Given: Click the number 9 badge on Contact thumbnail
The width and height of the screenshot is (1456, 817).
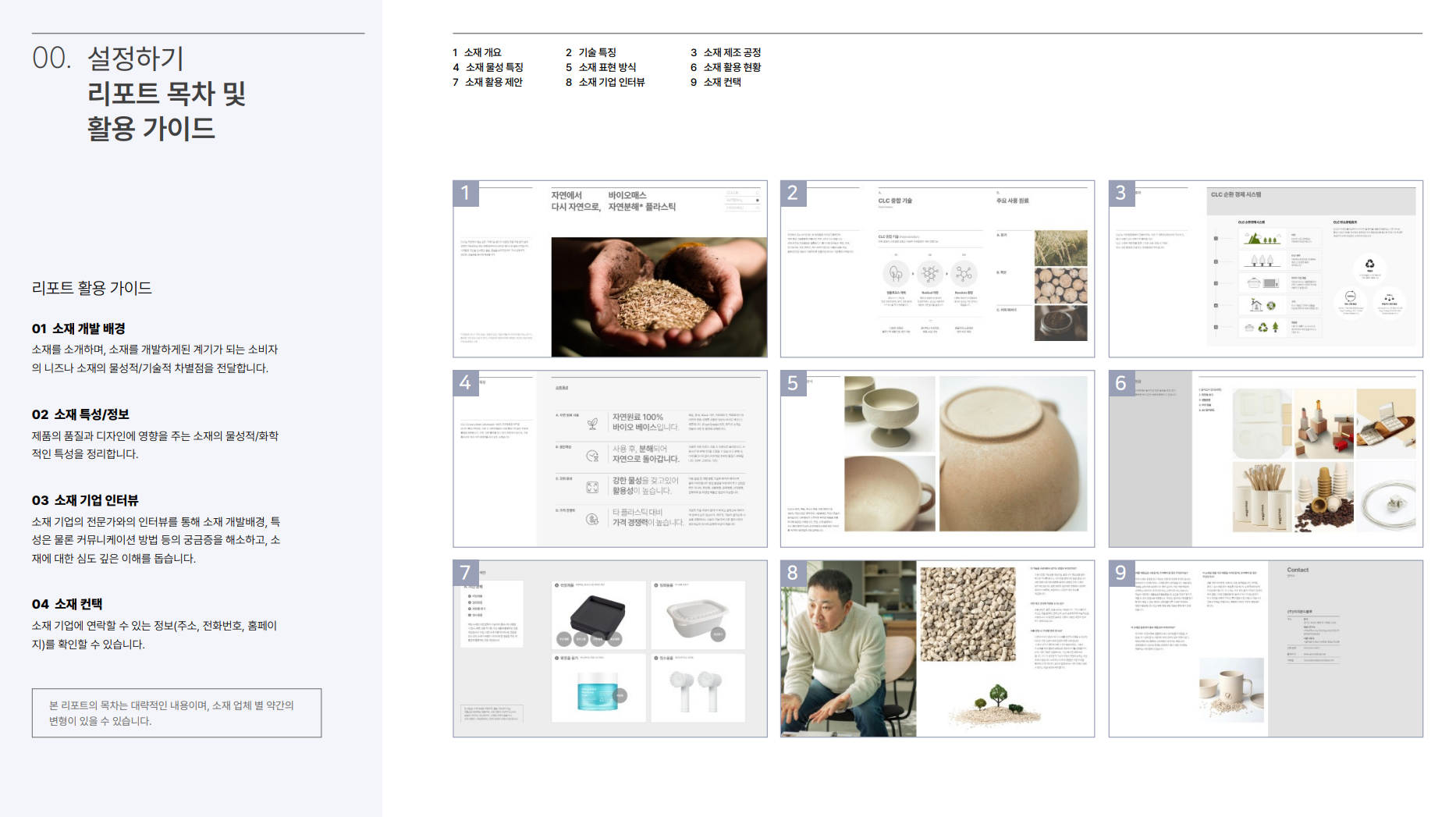Looking at the screenshot, I should click(1121, 573).
